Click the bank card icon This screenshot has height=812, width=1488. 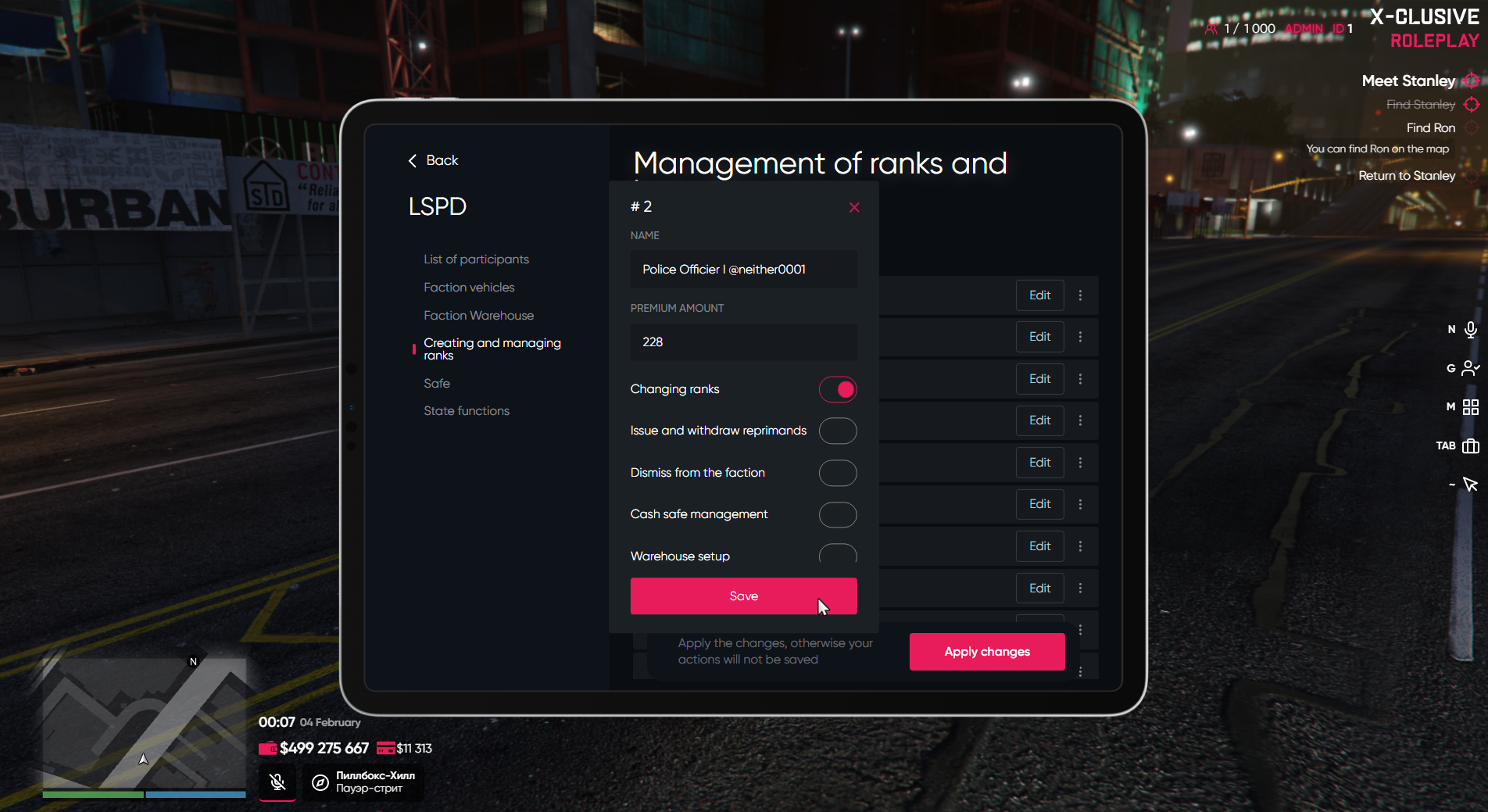(385, 748)
